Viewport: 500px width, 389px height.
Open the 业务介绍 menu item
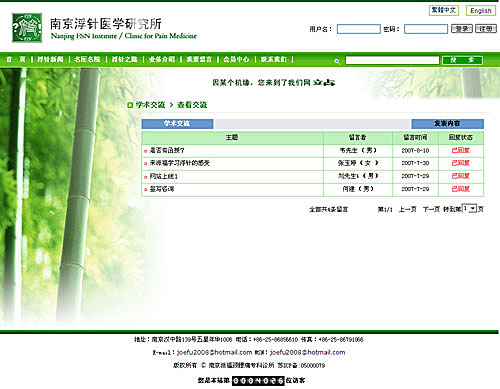coord(162,59)
